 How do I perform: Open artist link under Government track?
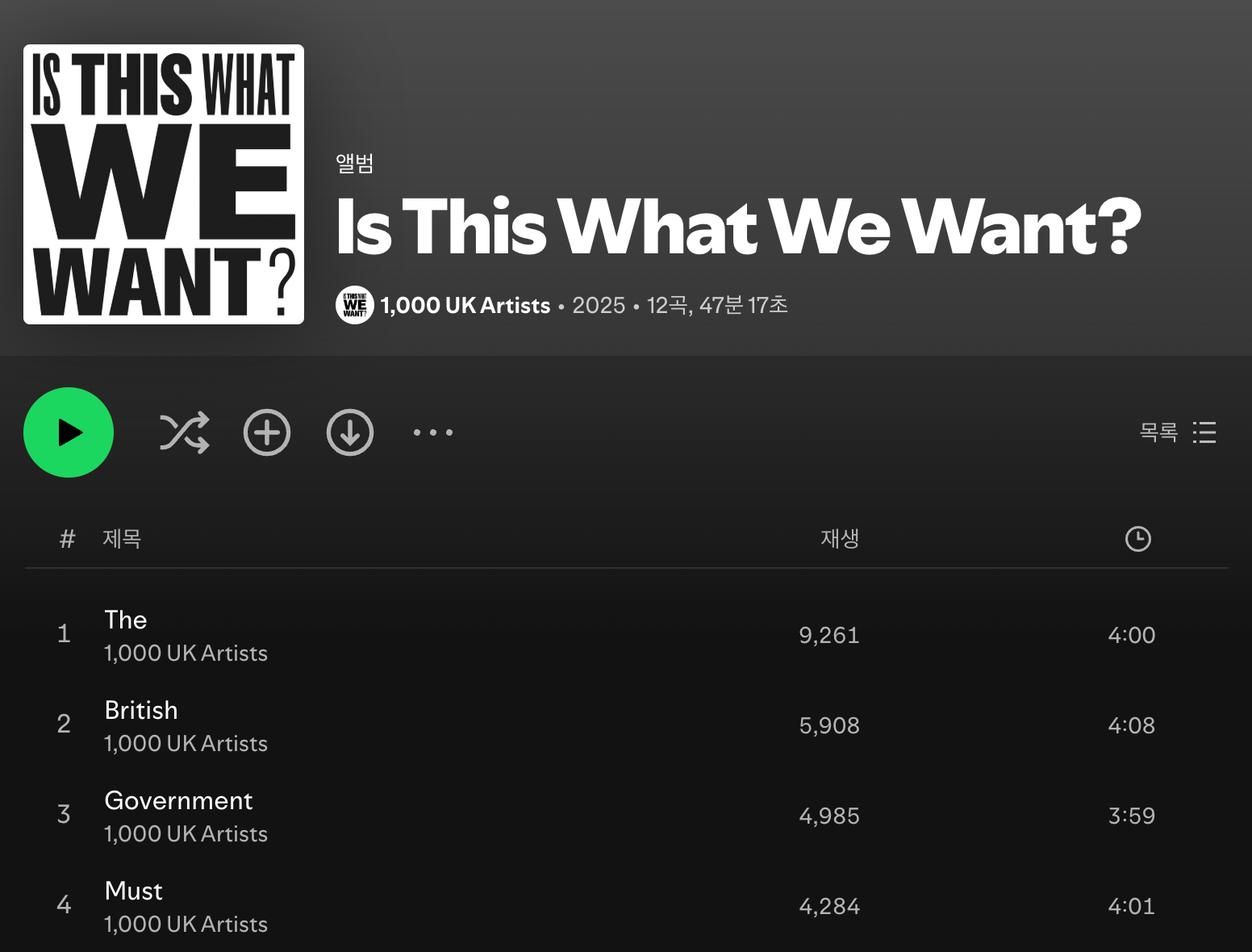[186, 833]
